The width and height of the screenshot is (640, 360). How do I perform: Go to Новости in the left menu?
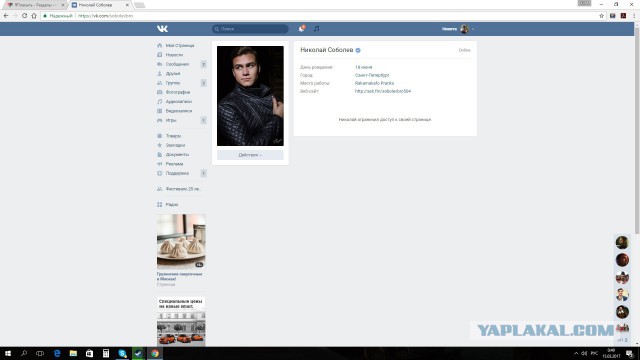(174, 55)
